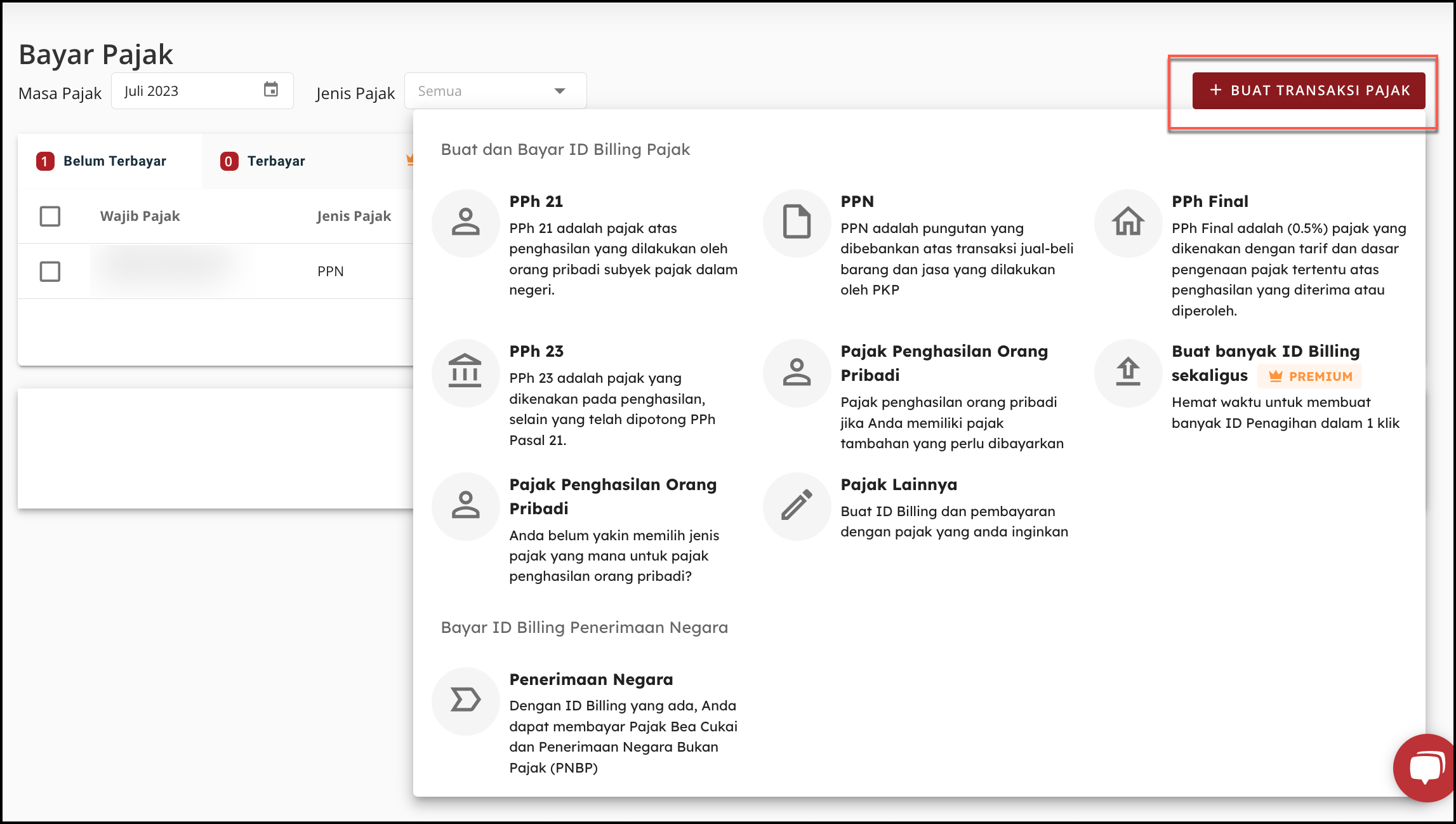
Task: Click the Penerimaan Negara arrow-label icon
Action: pos(466,701)
